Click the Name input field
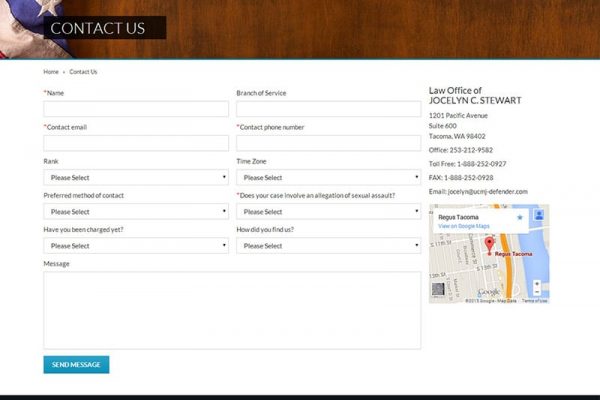The width and height of the screenshot is (600, 400). click(x=136, y=109)
